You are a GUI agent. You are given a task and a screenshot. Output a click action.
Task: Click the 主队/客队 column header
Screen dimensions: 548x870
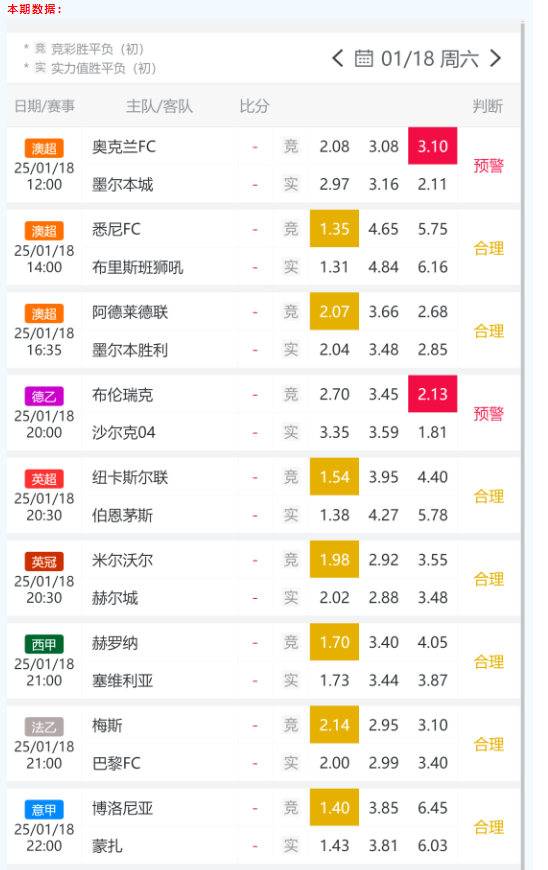click(159, 106)
